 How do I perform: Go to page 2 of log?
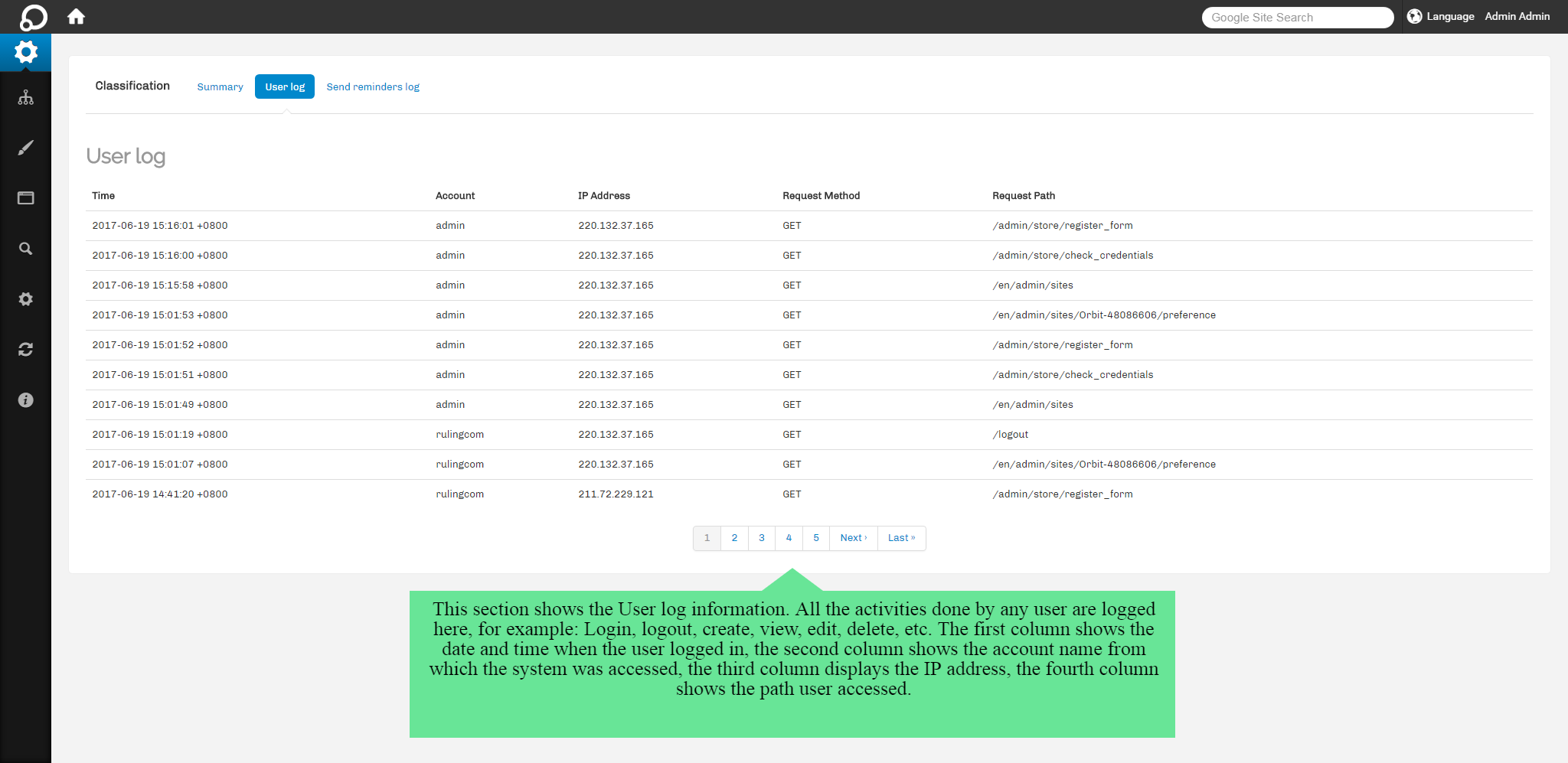click(734, 538)
